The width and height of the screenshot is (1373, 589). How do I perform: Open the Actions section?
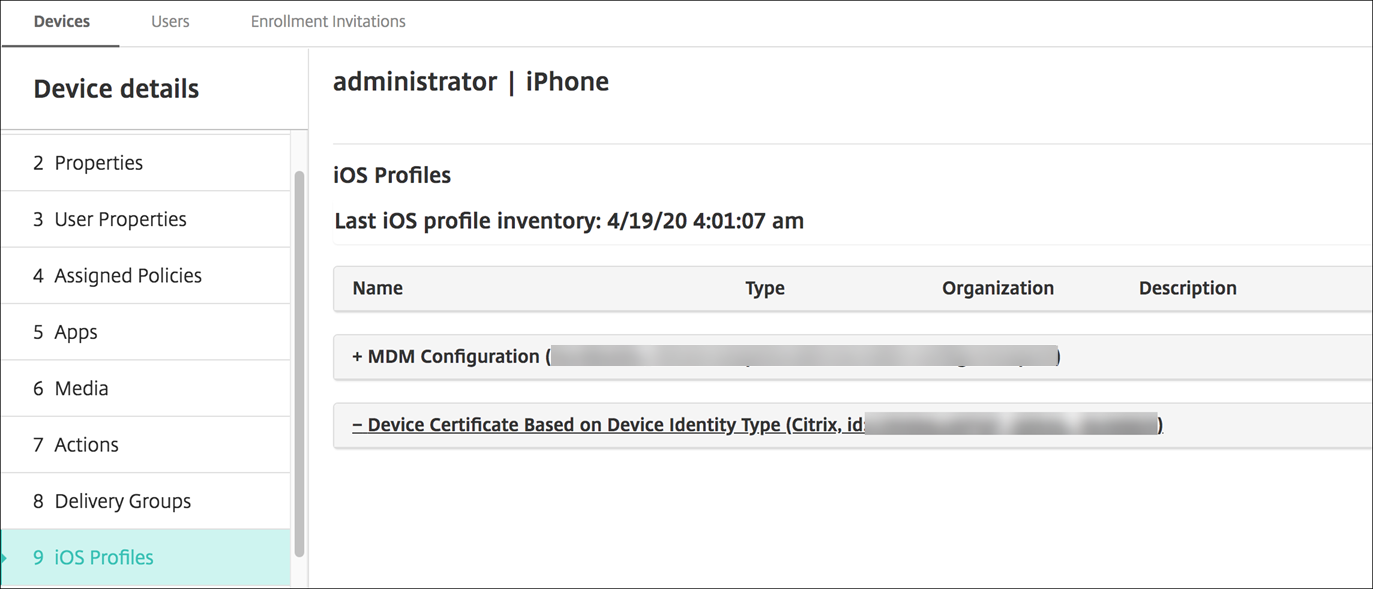[86, 445]
